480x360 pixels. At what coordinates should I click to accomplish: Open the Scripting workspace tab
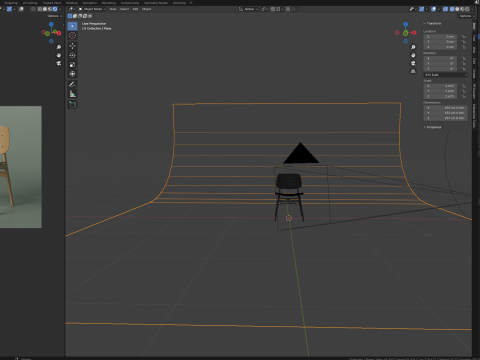(179, 3)
